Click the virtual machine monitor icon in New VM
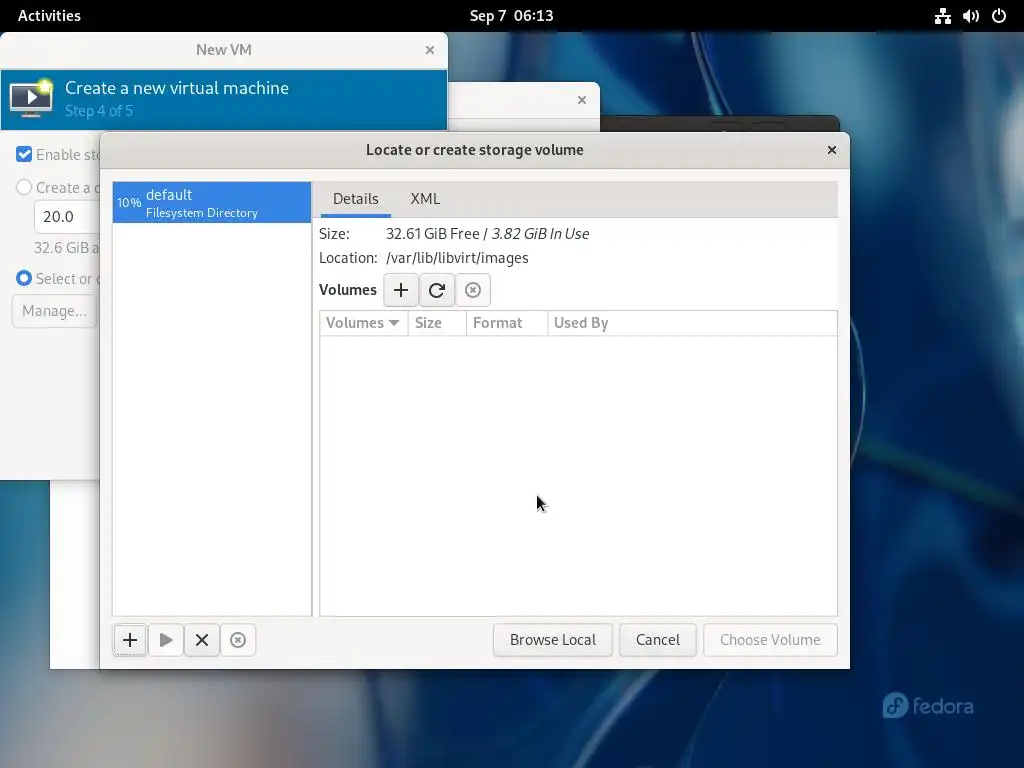Image resolution: width=1024 pixels, height=768 pixels. tap(31, 98)
